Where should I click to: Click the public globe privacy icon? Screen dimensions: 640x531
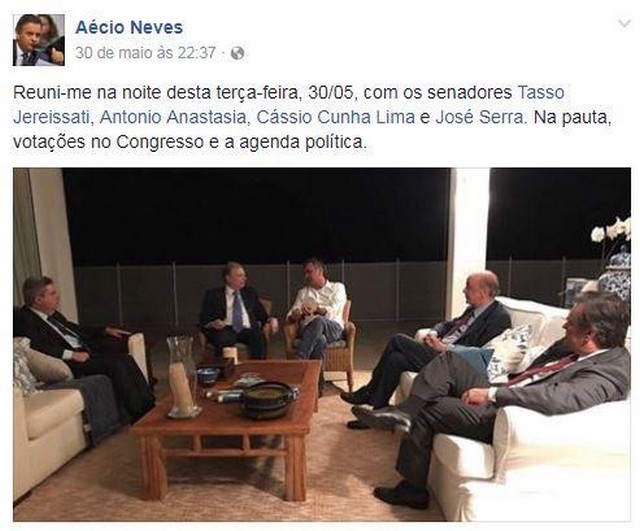[x=237, y=53]
